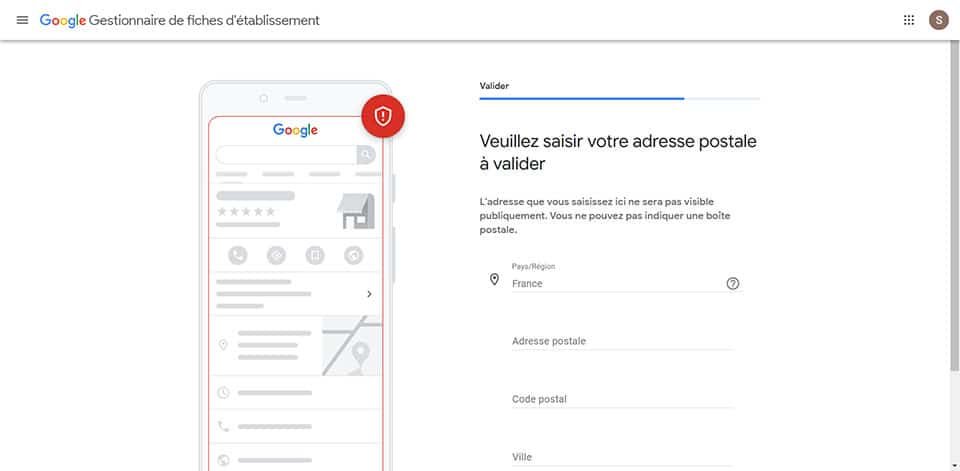This screenshot has width=960, height=471.
Task: Click the search magnifier in phone mockup
Action: coord(366,155)
